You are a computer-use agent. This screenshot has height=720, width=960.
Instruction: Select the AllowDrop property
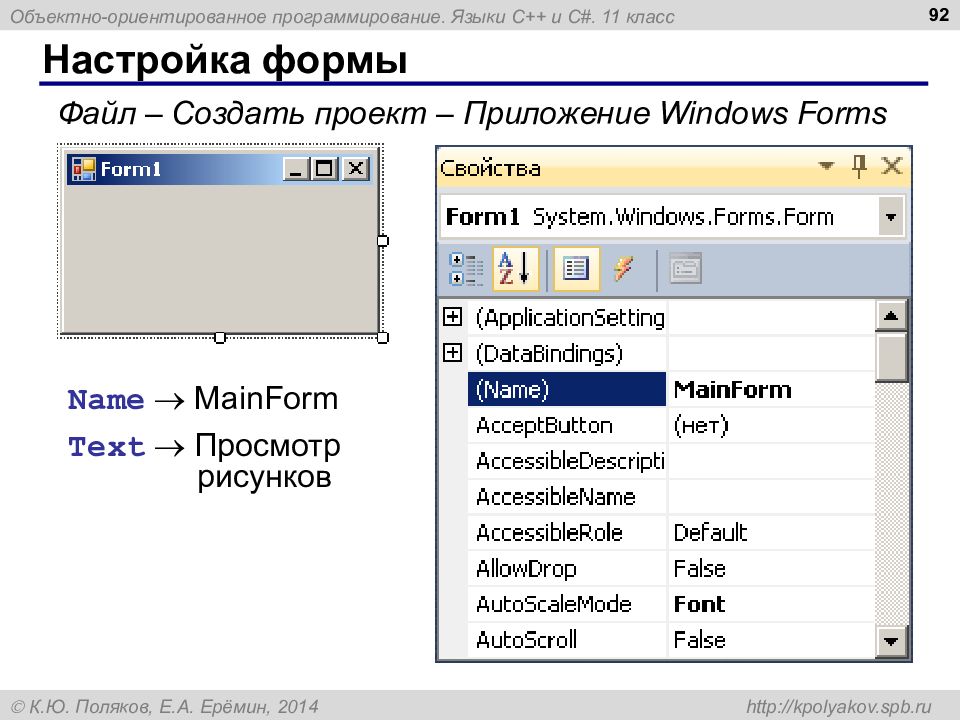pos(567,568)
